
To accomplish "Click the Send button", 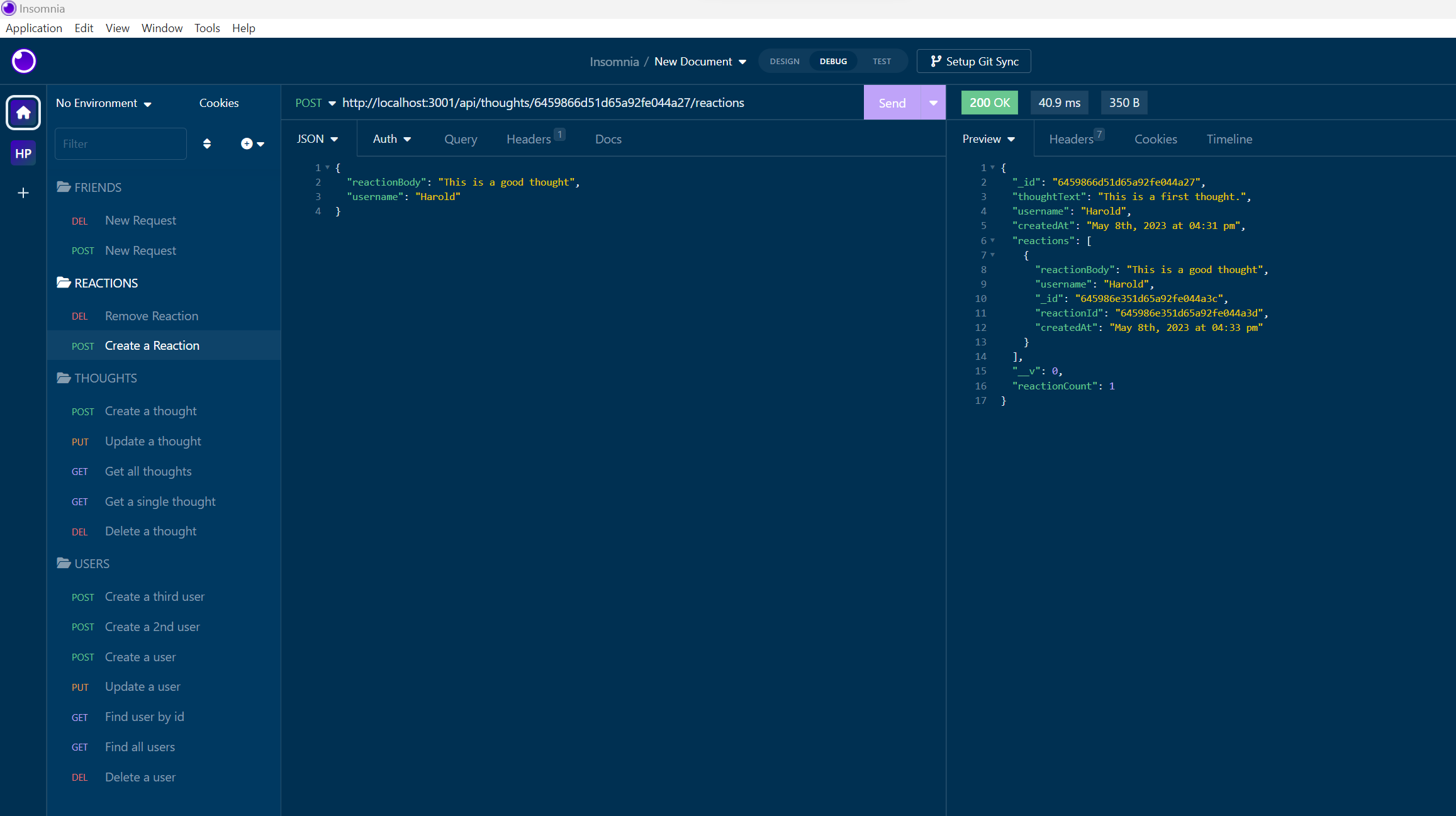I will tap(892, 102).
